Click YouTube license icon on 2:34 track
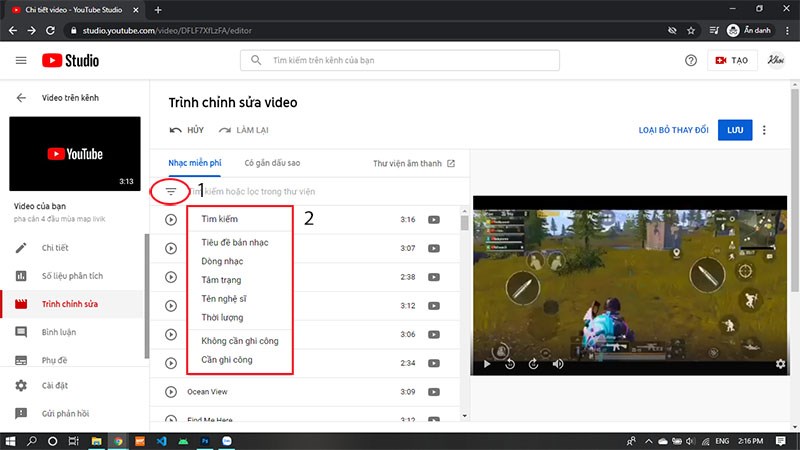The width and height of the screenshot is (800, 450). [x=434, y=363]
